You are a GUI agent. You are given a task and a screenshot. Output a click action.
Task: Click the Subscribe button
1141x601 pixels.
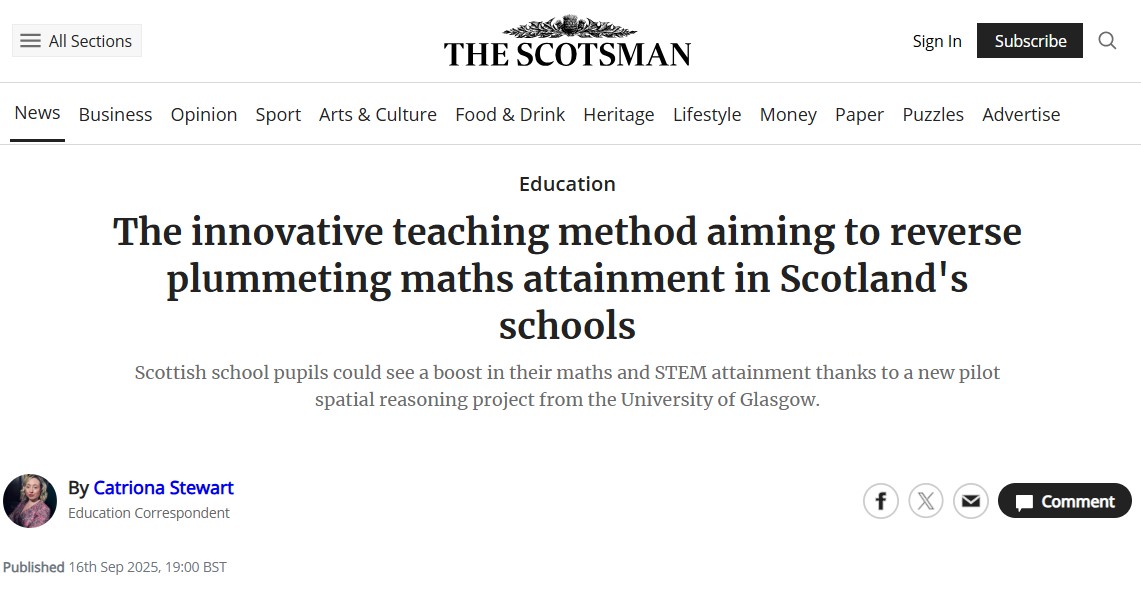(x=1030, y=41)
